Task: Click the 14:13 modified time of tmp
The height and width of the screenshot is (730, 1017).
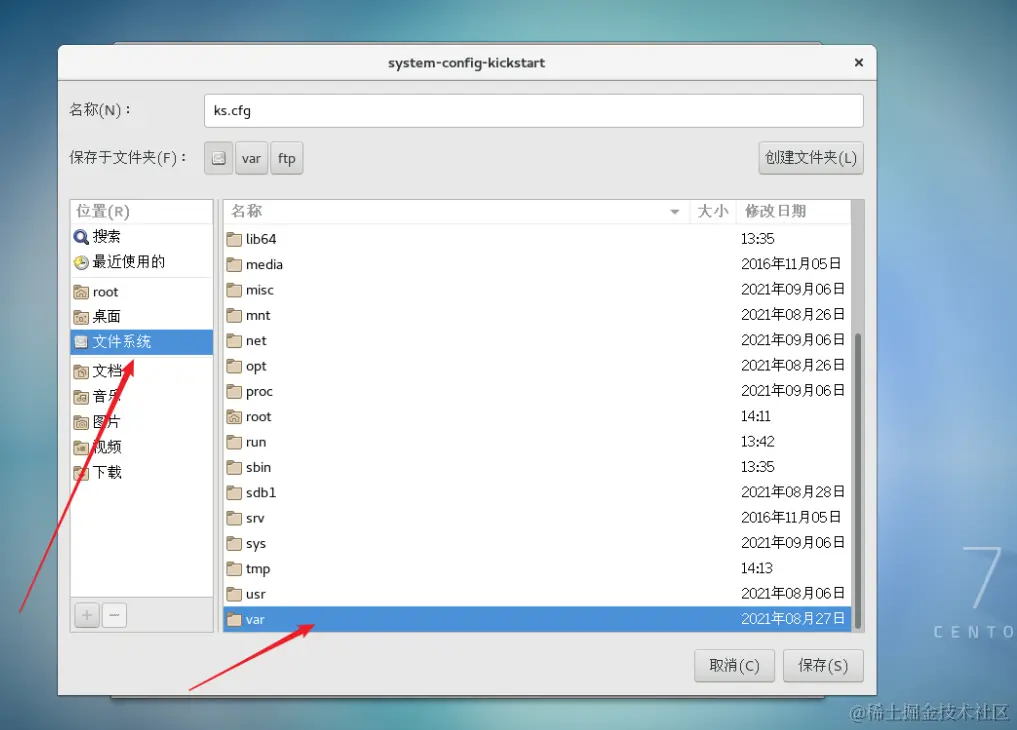Action: click(x=756, y=569)
